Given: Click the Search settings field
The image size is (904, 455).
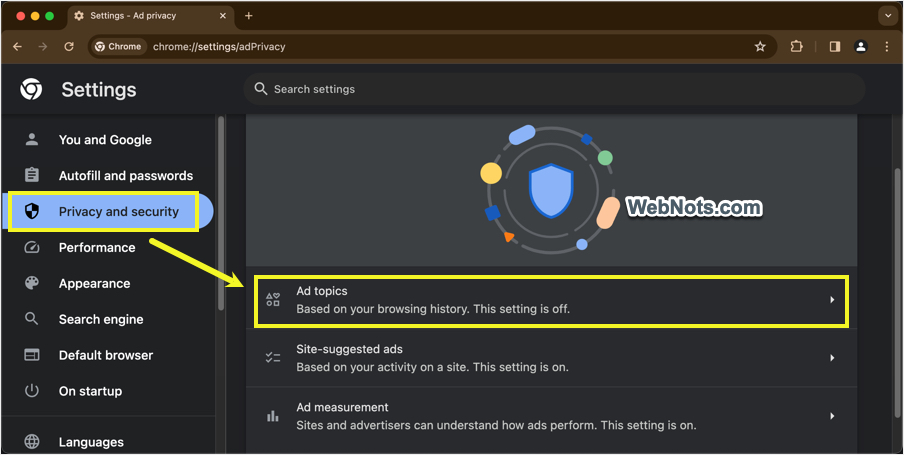Looking at the screenshot, I should (x=554, y=89).
